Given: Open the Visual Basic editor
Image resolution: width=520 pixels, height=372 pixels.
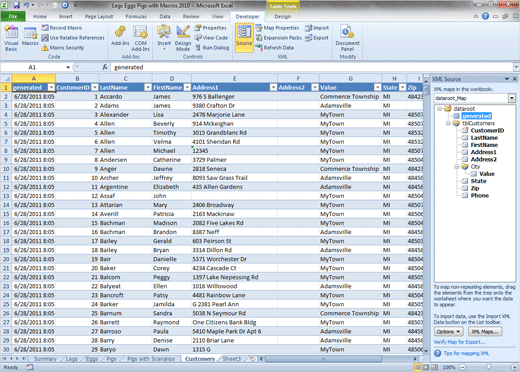Looking at the screenshot, I should (x=11, y=38).
